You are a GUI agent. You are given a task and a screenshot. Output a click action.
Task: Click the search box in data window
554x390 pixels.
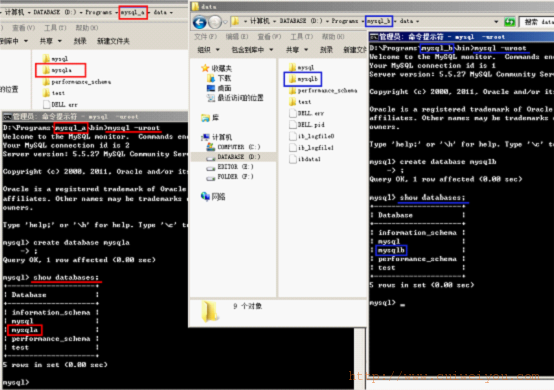[537, 22]
